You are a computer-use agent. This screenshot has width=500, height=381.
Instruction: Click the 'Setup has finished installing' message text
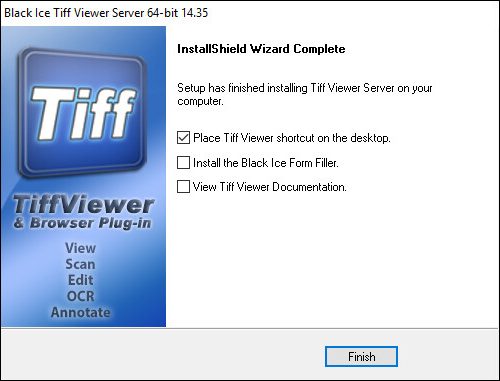[305, 94]
